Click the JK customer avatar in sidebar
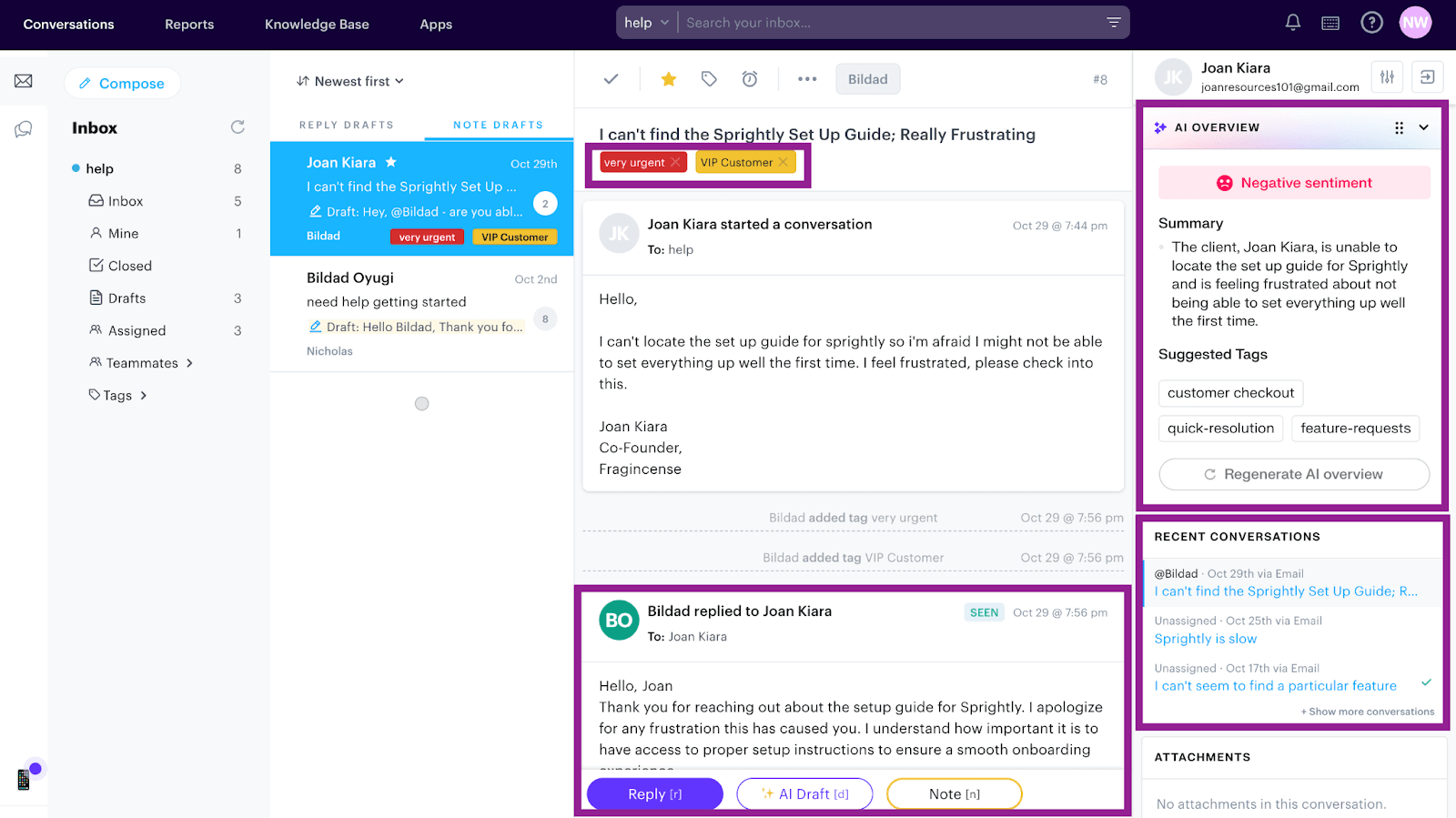The image size is (1456, 818). [x=1173, y=77]
